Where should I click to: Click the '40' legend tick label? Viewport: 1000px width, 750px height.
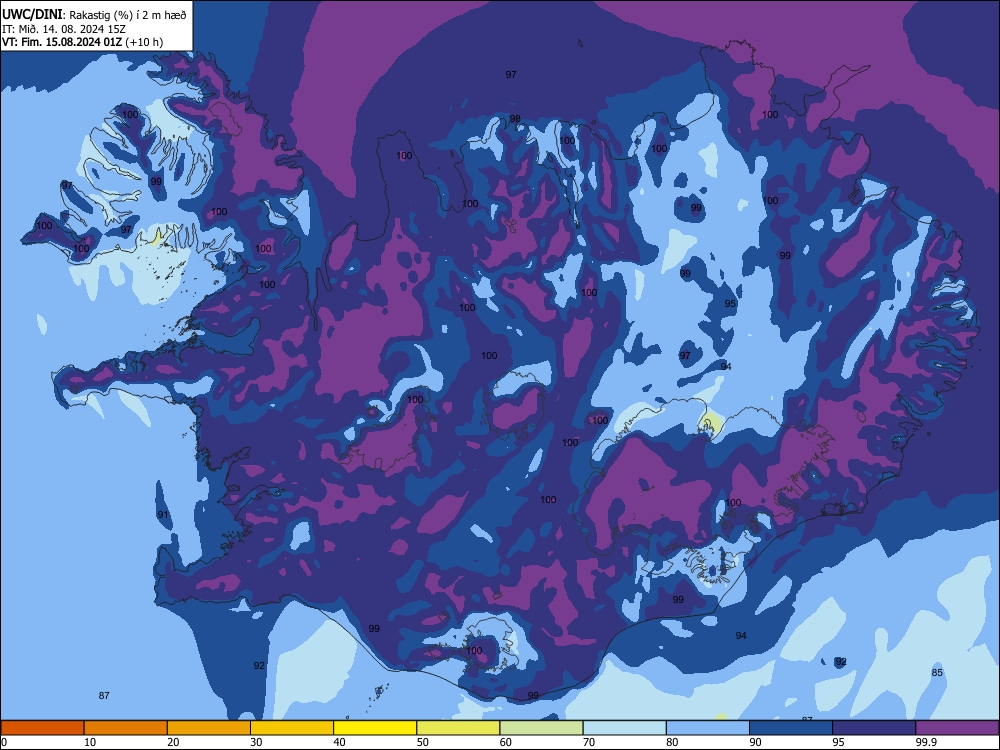[x=340, y=742]
